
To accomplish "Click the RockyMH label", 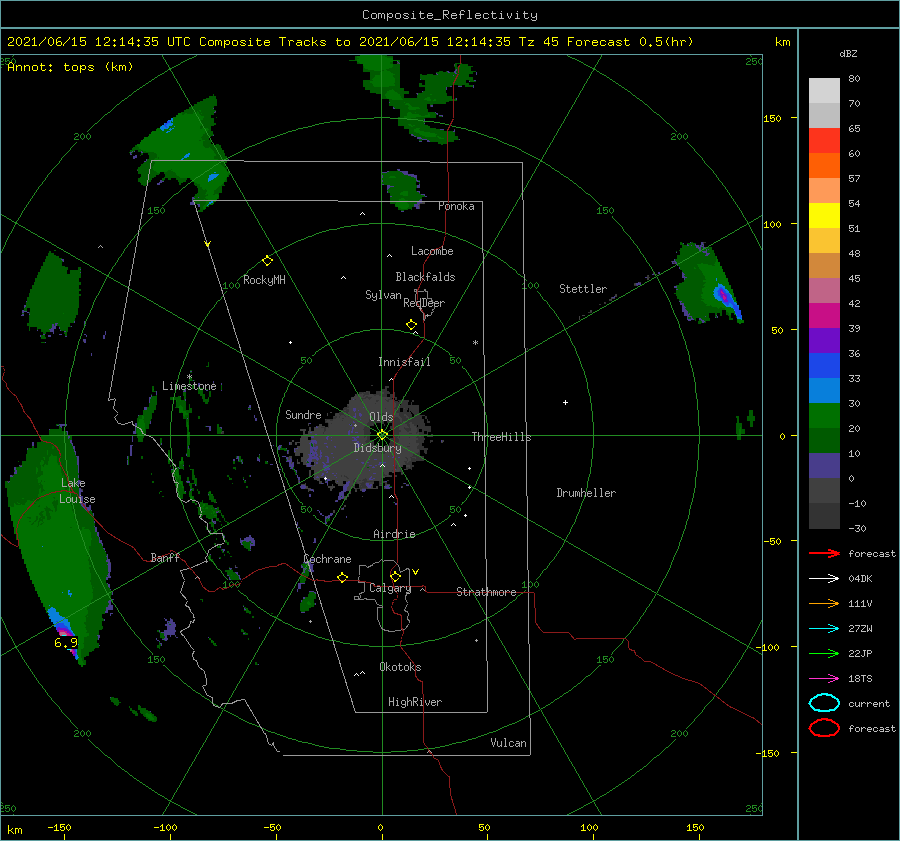I will [264, 280].
